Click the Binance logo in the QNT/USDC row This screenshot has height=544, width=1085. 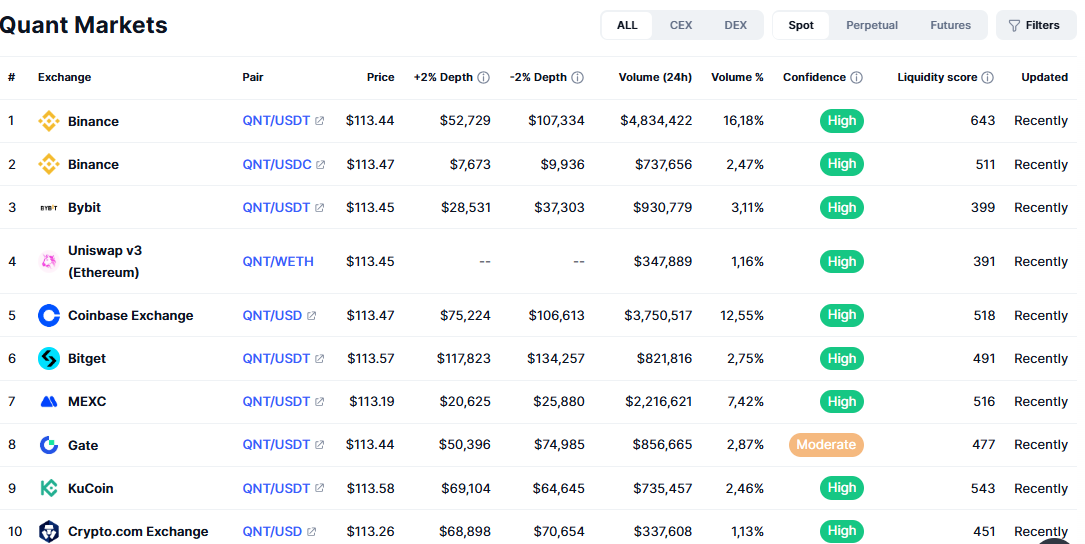(x=48, y=164)
